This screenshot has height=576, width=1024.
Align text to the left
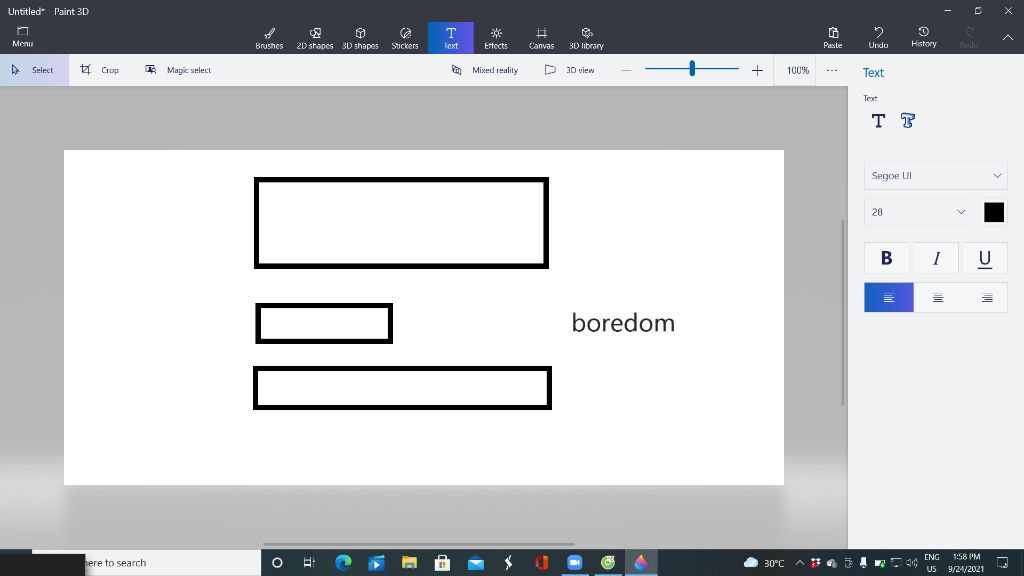pyautogui.click(x=889, y=298)
